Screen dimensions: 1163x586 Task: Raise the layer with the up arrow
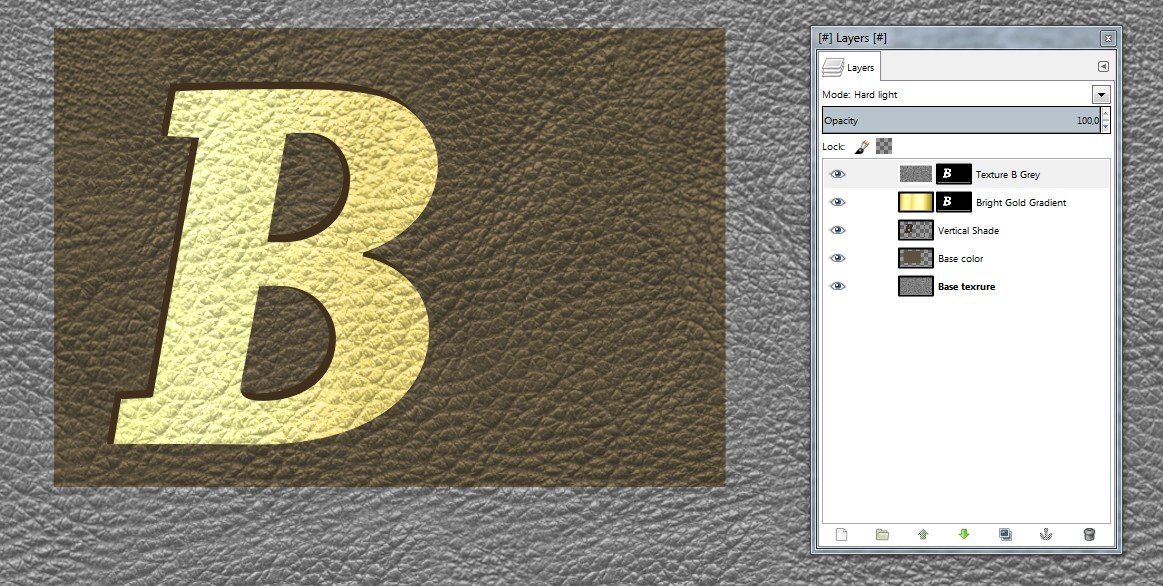coord(923,534)
